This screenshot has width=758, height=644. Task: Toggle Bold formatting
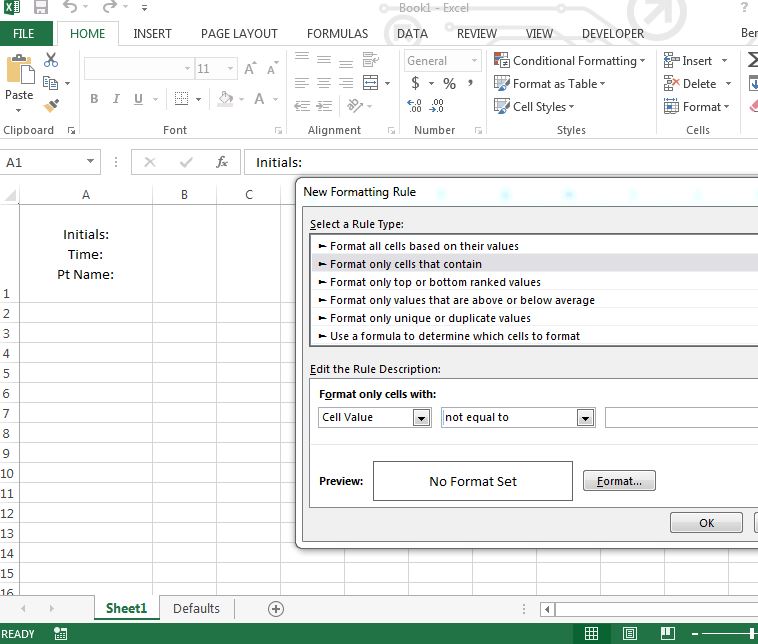[94, 99]
